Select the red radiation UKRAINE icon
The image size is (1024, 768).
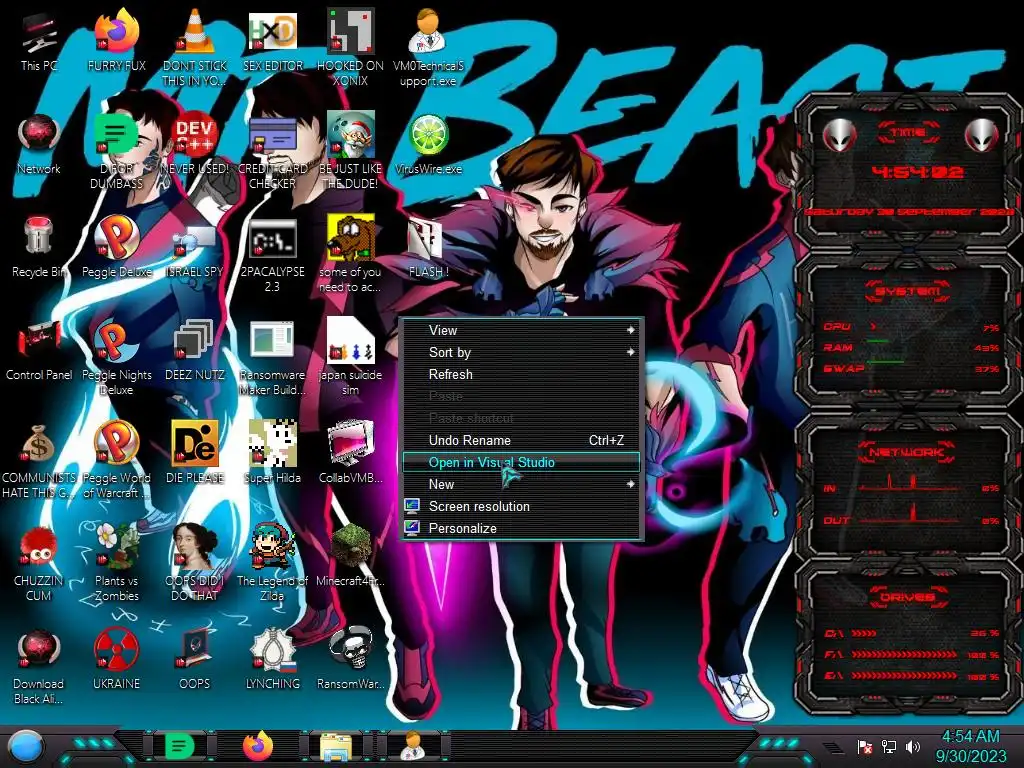click(x=116, y=660)
